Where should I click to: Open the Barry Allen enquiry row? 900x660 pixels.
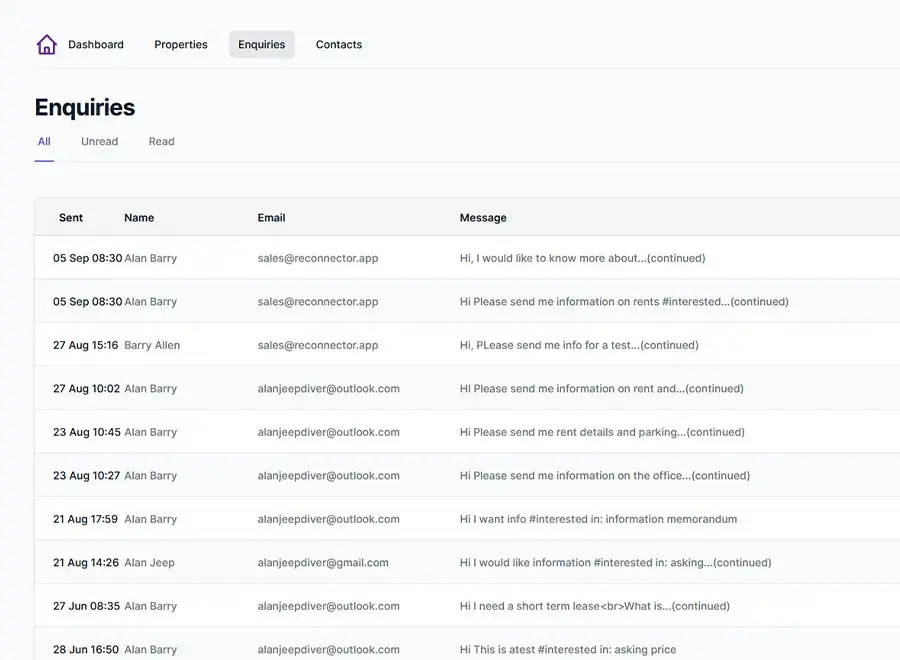152,345
